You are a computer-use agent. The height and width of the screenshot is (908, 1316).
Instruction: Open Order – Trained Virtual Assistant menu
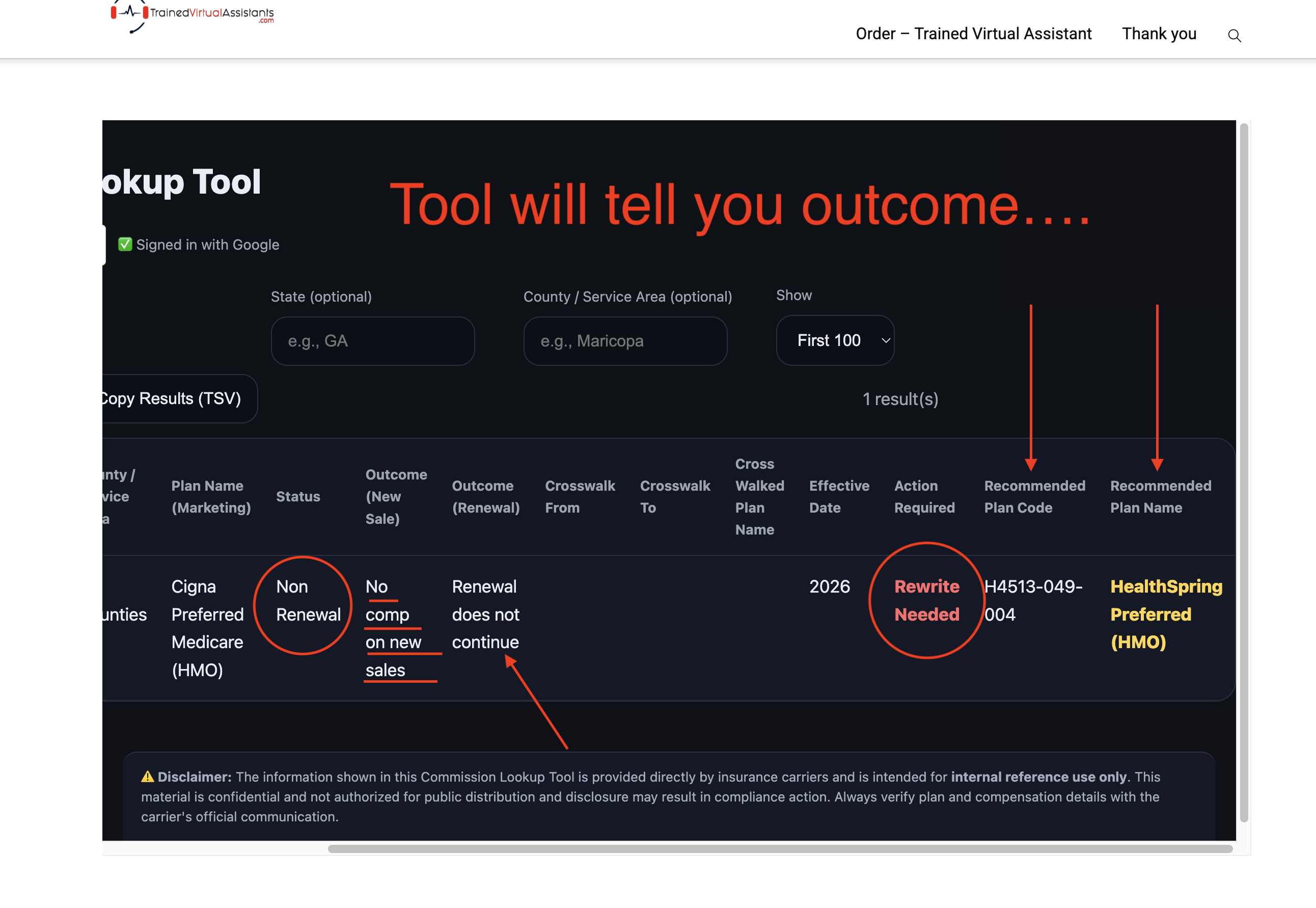point(973,34)
